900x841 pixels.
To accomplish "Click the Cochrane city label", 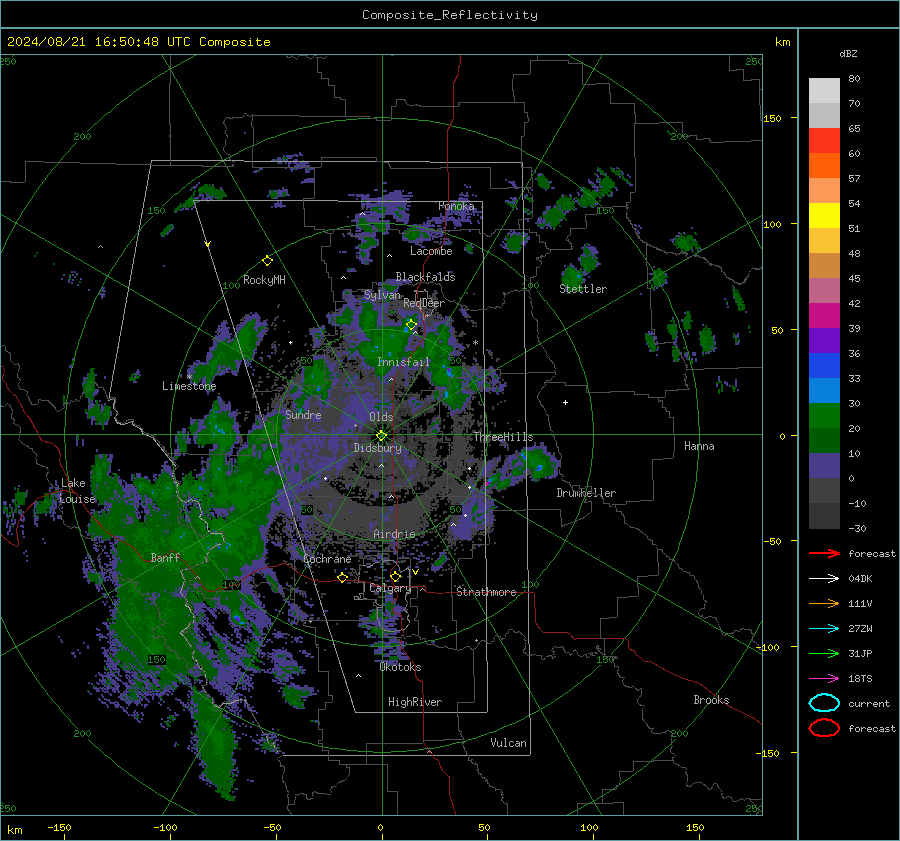I will (327, 559).
